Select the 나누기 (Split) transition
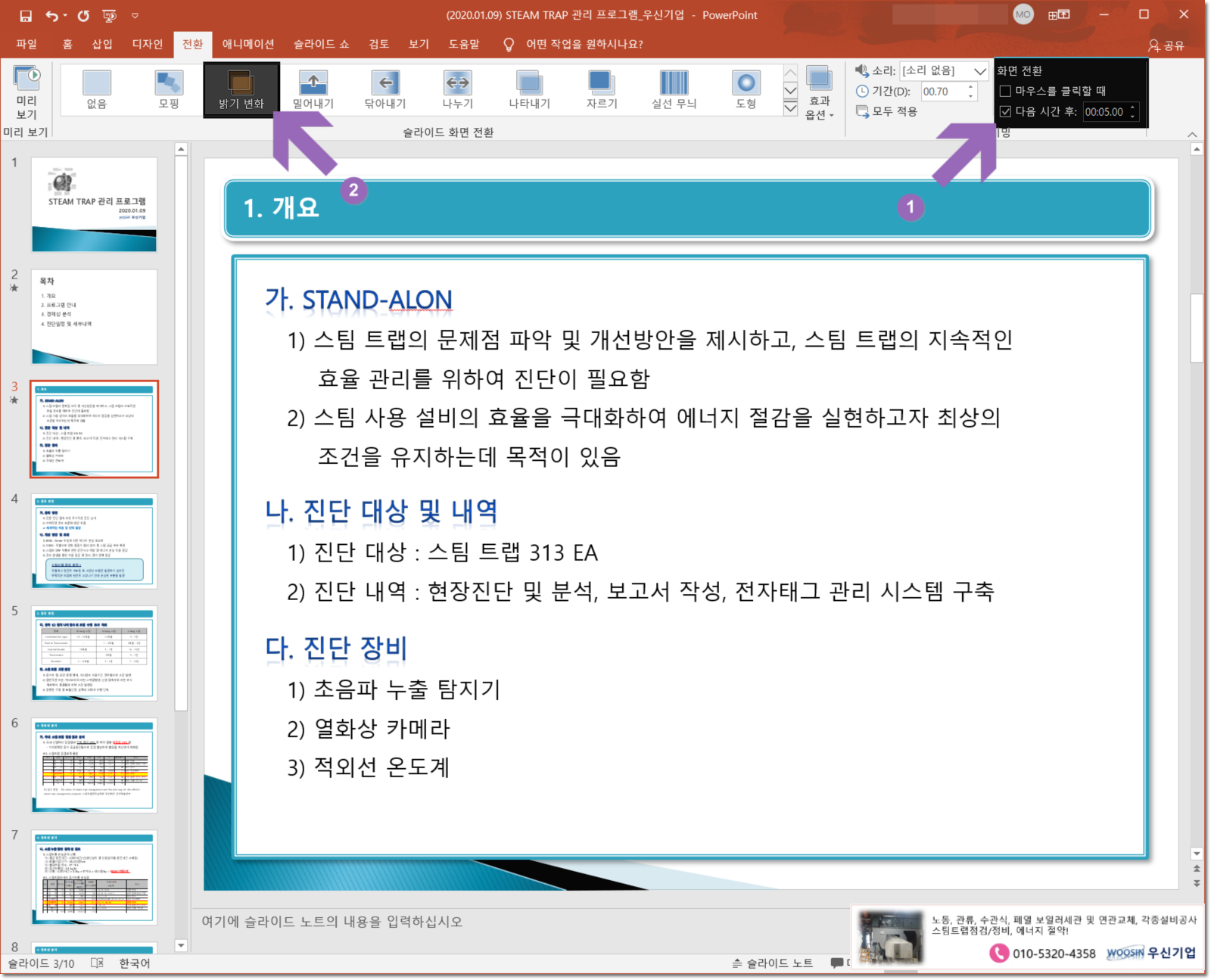Screen dimensions: 1211x980 458,89
